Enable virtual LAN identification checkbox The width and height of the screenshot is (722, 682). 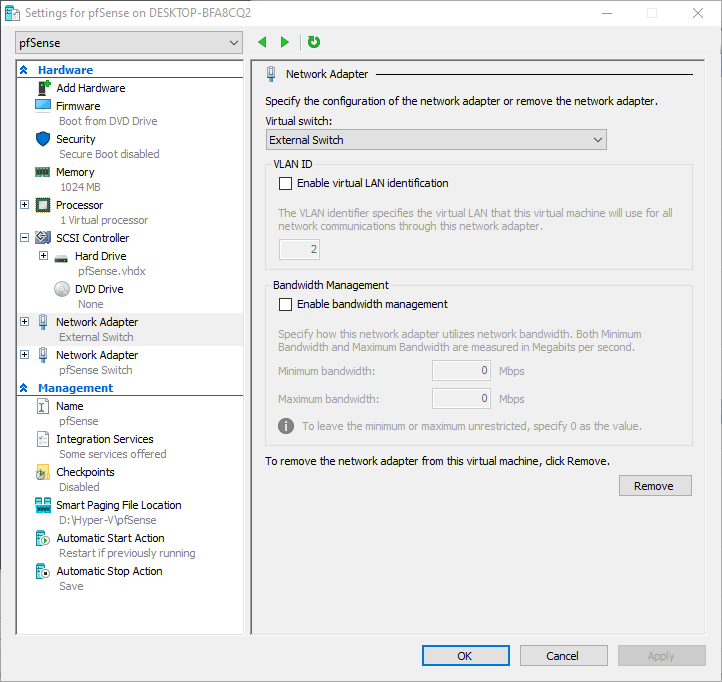click(x=286, y=183)
